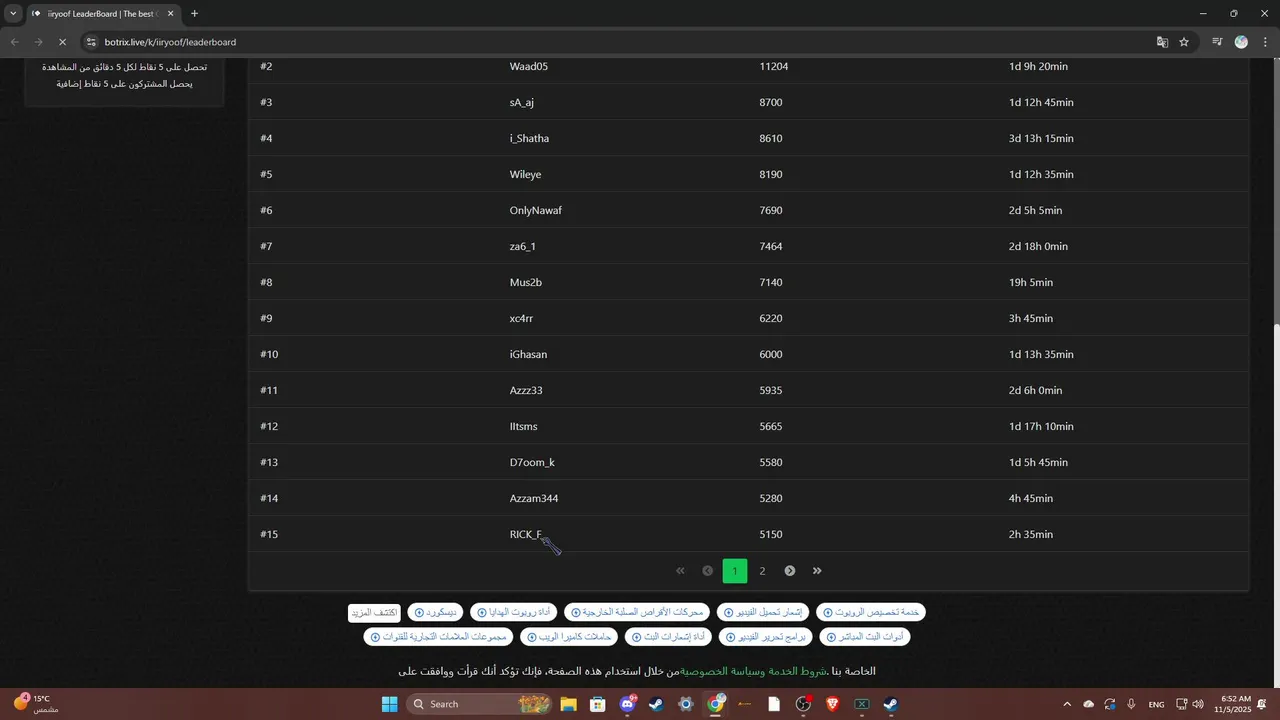The width and height of the screenshot is (1280, 720).
Task: Open the ديسكورد link chip
Action: [435, 612]
